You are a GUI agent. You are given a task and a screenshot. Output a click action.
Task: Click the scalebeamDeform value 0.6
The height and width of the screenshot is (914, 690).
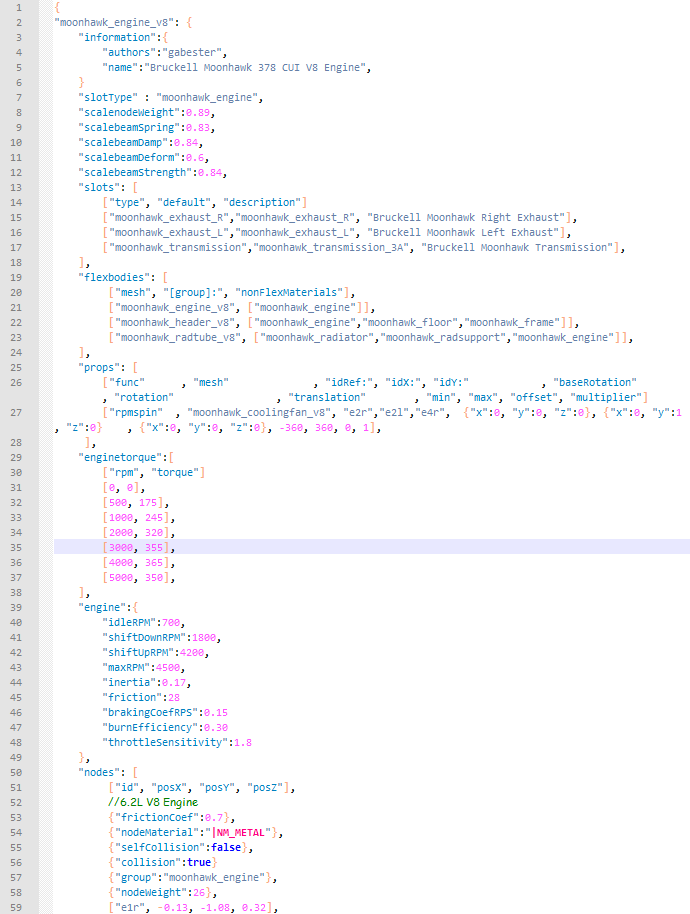195,158
